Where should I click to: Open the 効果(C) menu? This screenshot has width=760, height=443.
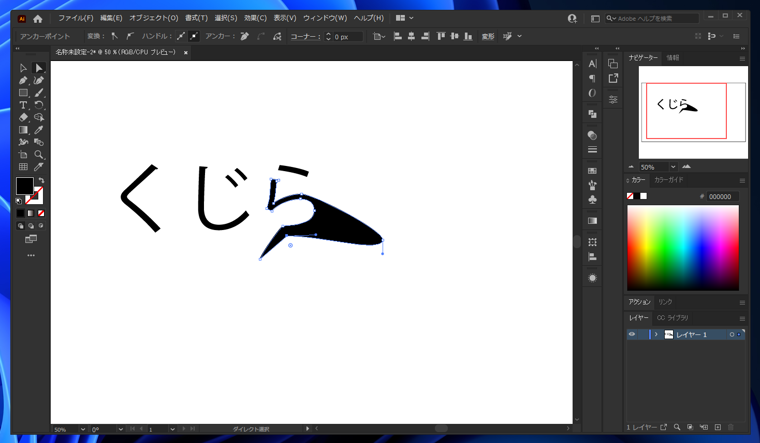click(255, 18)
